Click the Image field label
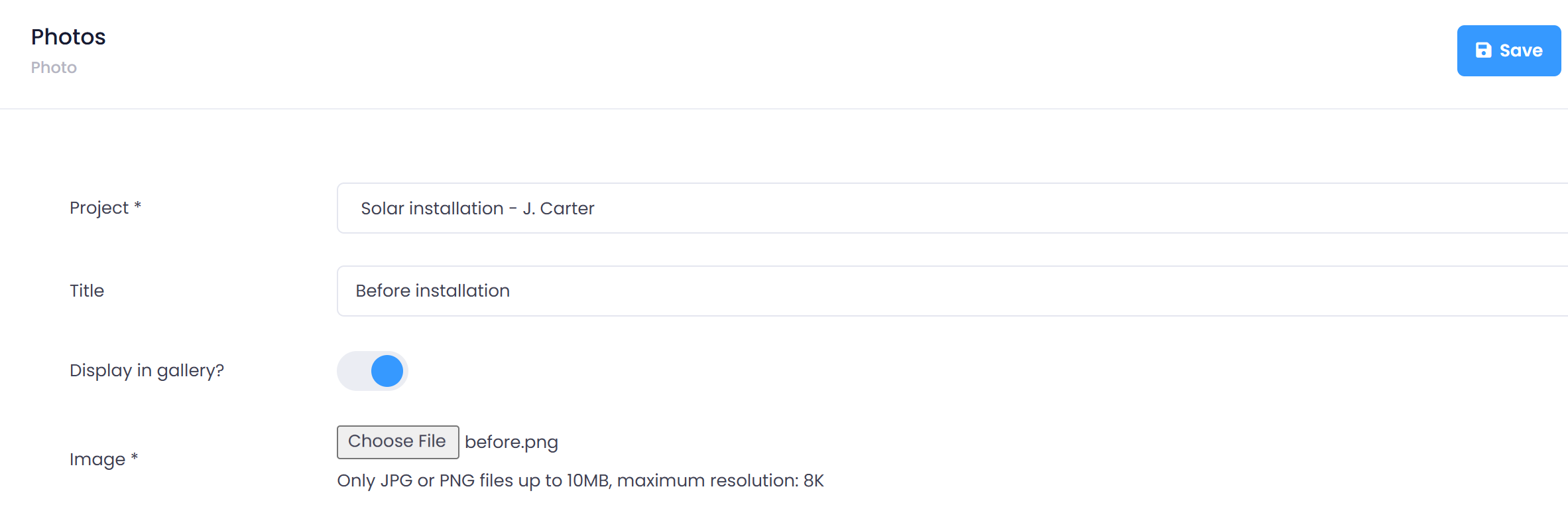This screenshot has height=511, width=1568. 97,459
